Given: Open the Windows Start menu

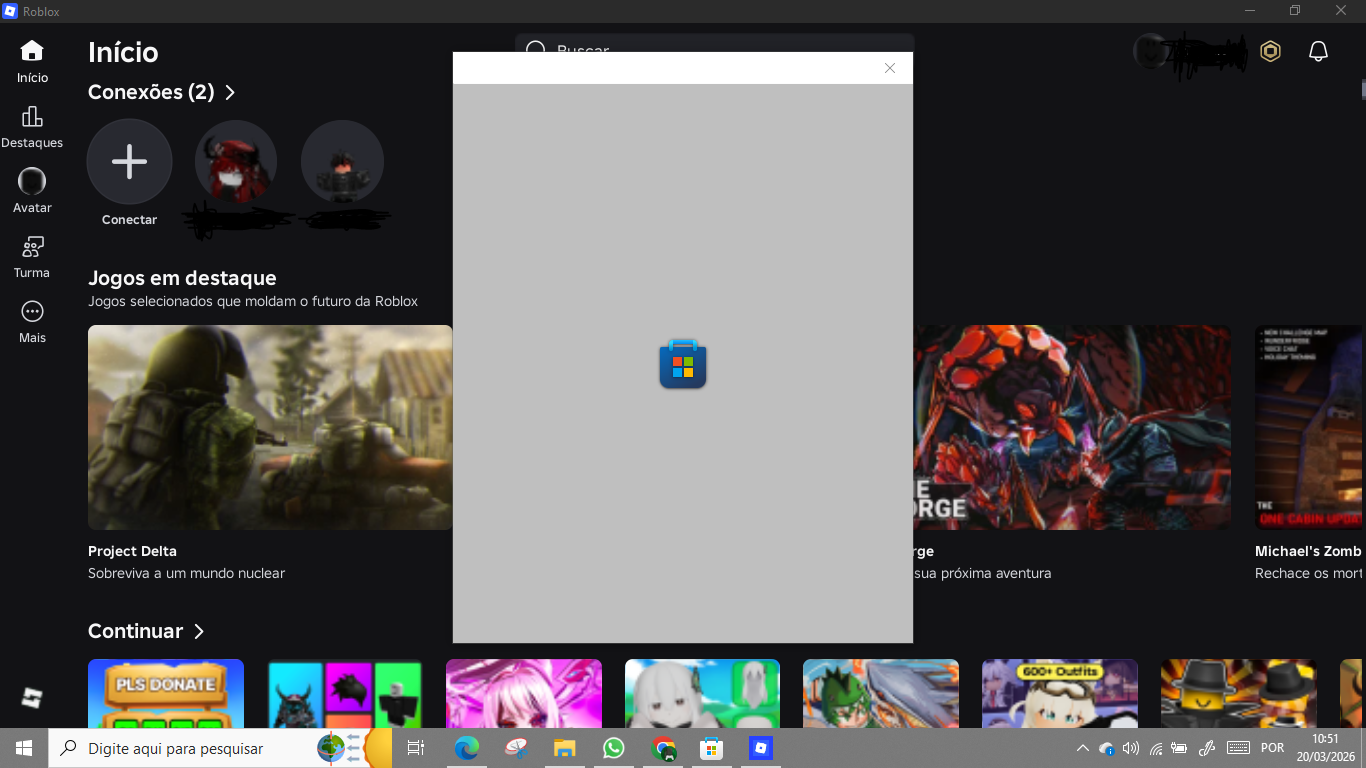Looking at the screenshot, I should point(24,748).
